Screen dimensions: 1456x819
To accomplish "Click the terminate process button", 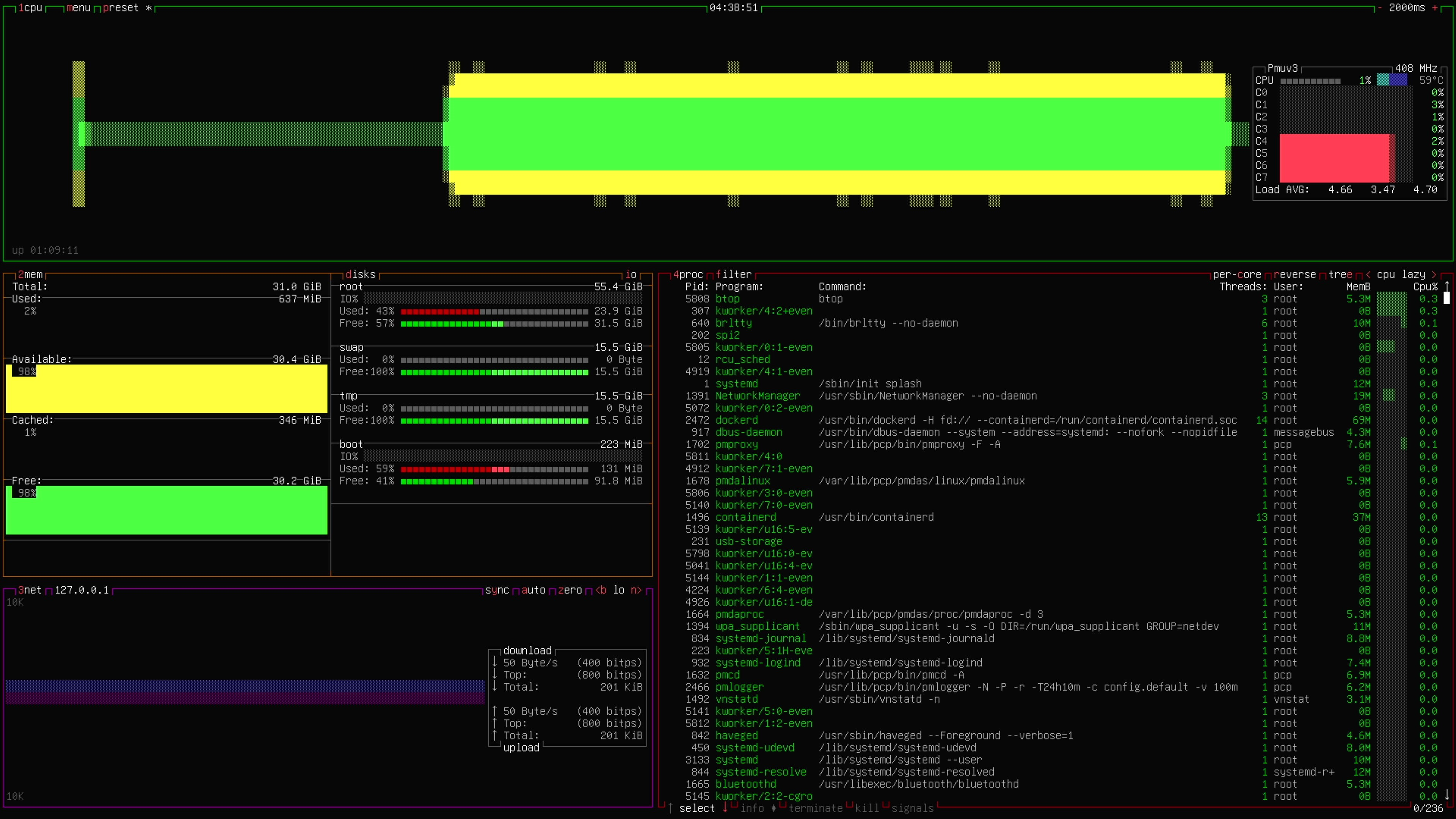I will click(x=815, y=808).
